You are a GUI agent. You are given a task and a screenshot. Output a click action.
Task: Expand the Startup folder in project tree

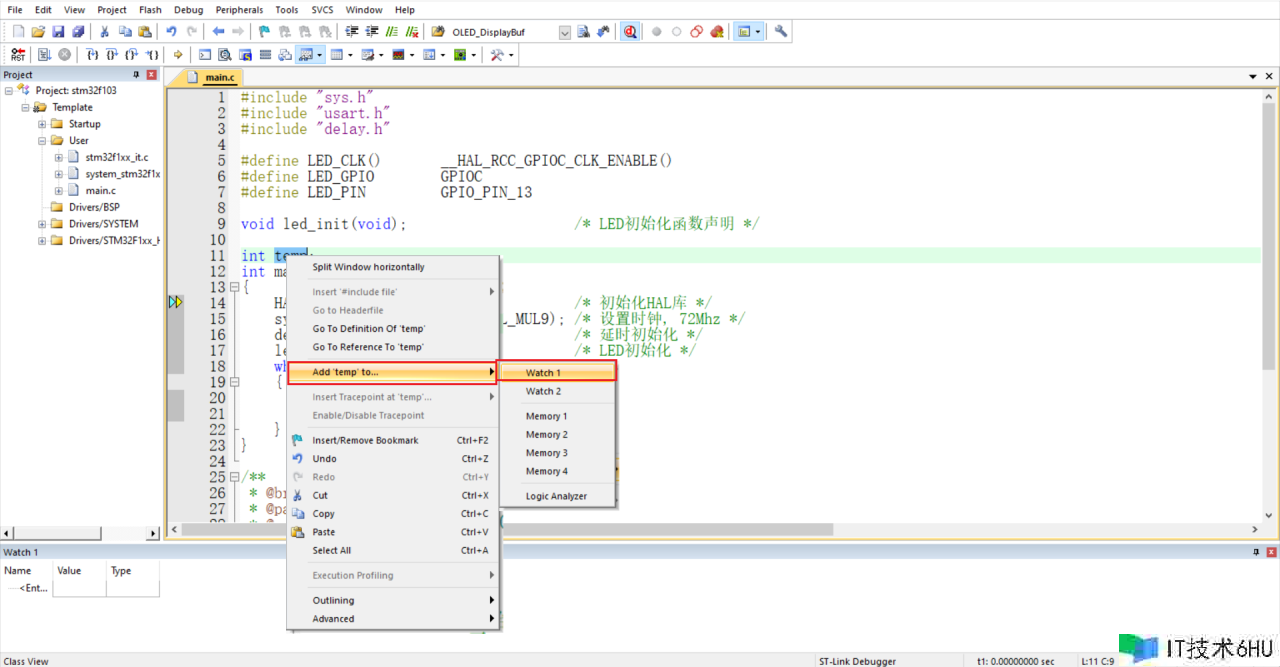42,124
